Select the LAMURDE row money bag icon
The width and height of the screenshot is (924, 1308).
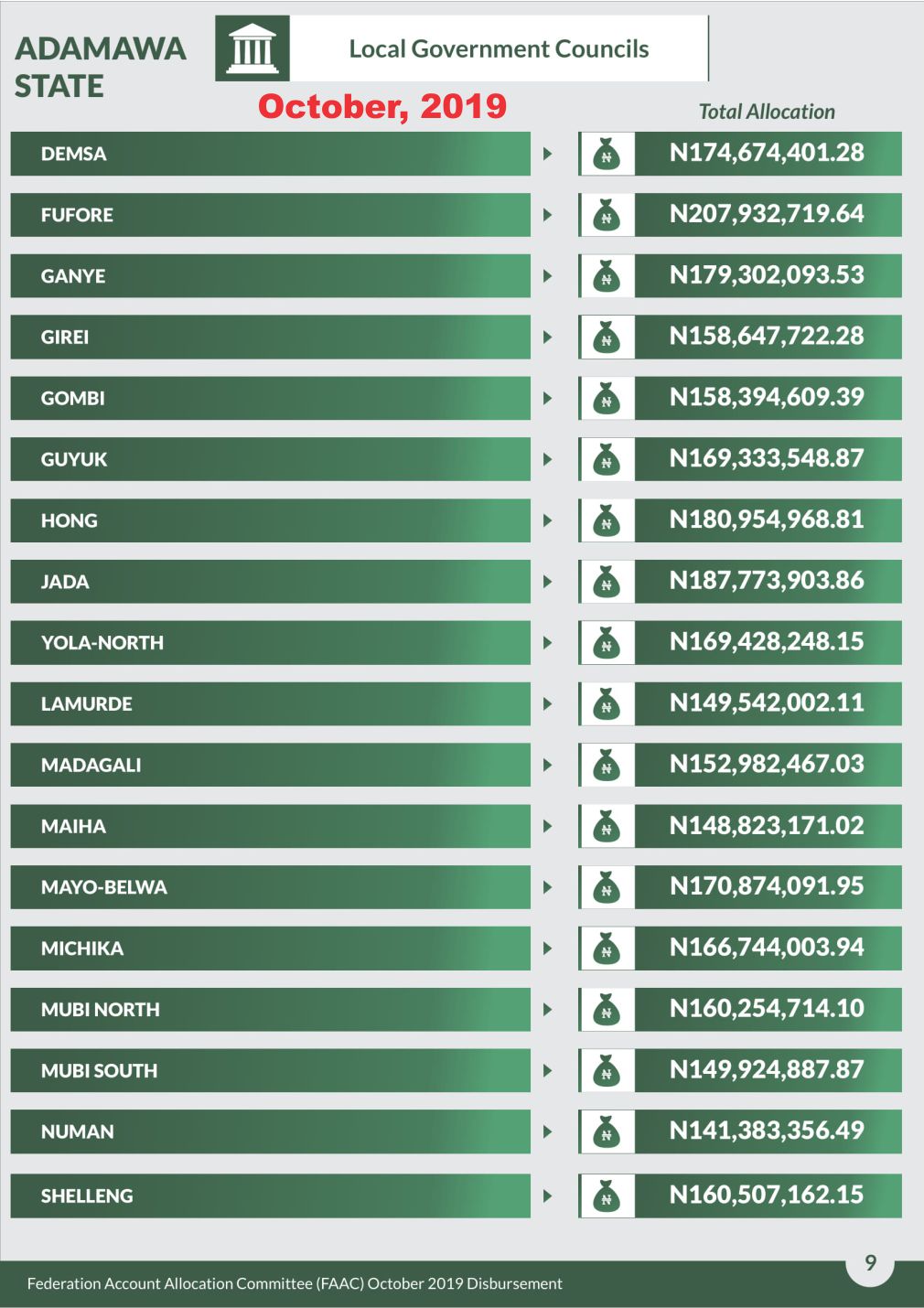[x=607, y=704]
